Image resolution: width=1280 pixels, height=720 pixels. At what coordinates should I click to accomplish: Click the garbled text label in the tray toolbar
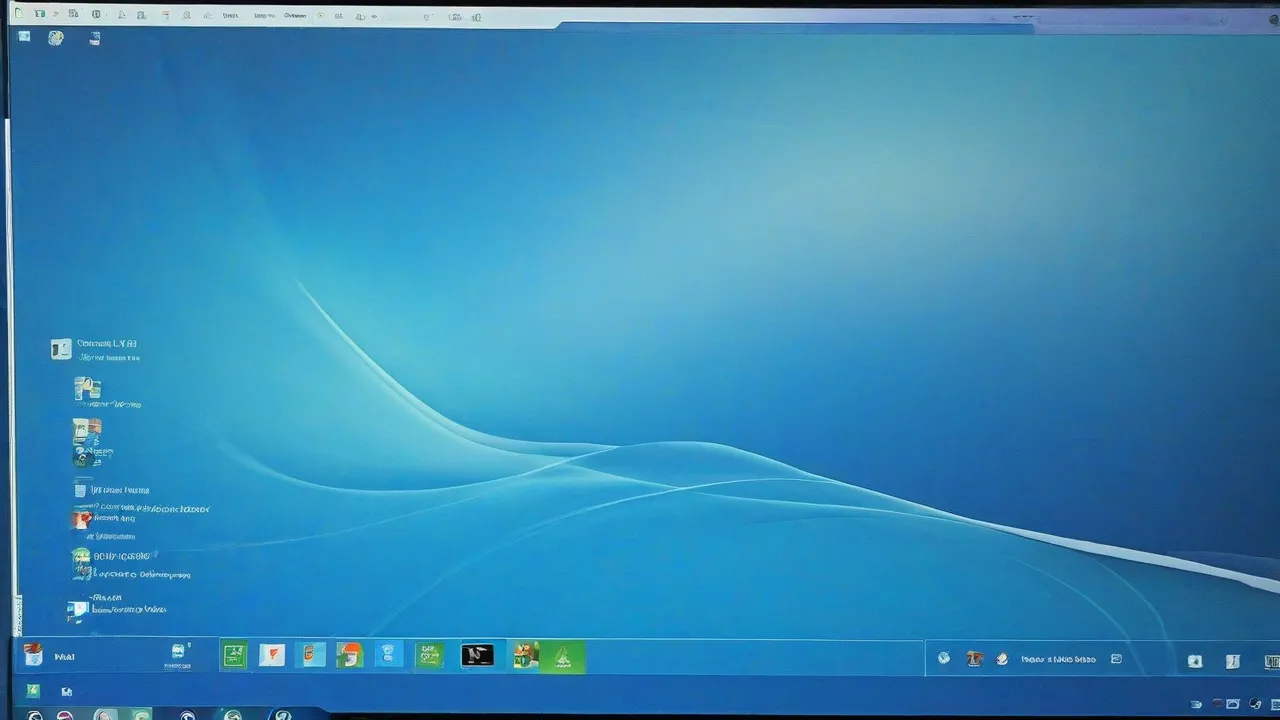(x=1058, y=659)
